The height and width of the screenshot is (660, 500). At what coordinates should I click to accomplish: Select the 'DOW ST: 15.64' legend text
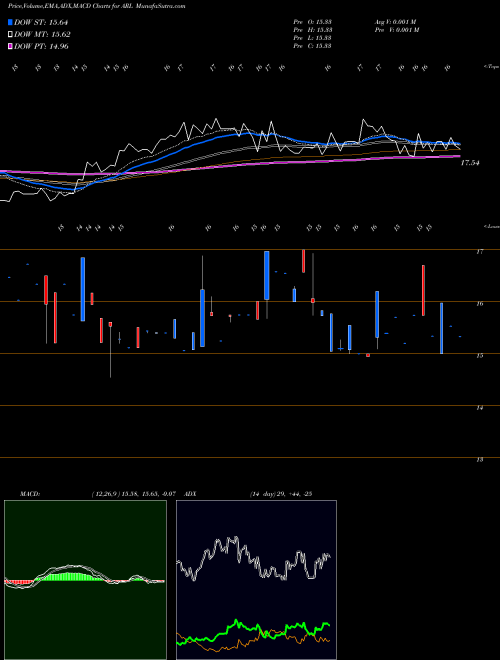pos(41,22)
